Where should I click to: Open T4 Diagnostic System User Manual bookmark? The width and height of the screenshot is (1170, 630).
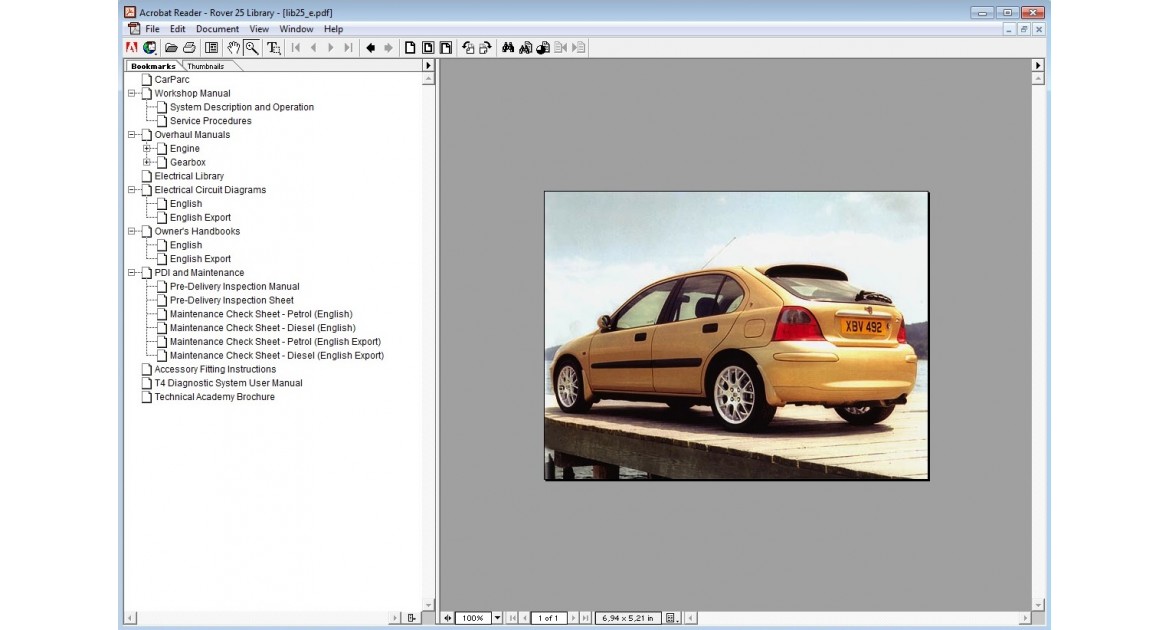tap(228, 383)
